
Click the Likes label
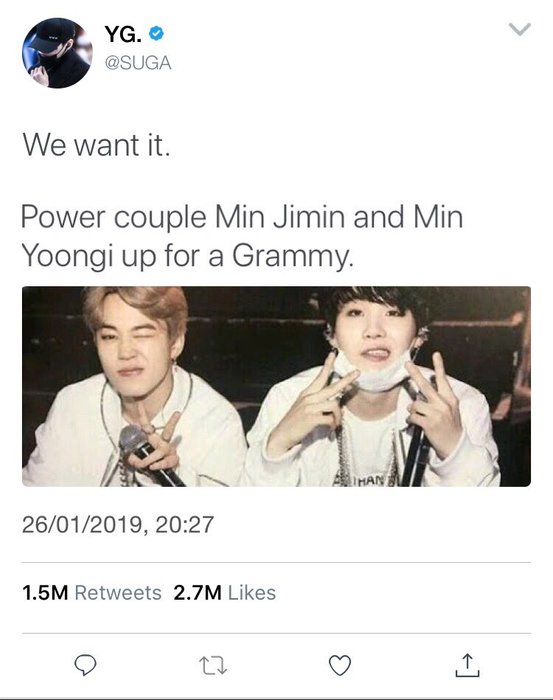pos(252,593)
